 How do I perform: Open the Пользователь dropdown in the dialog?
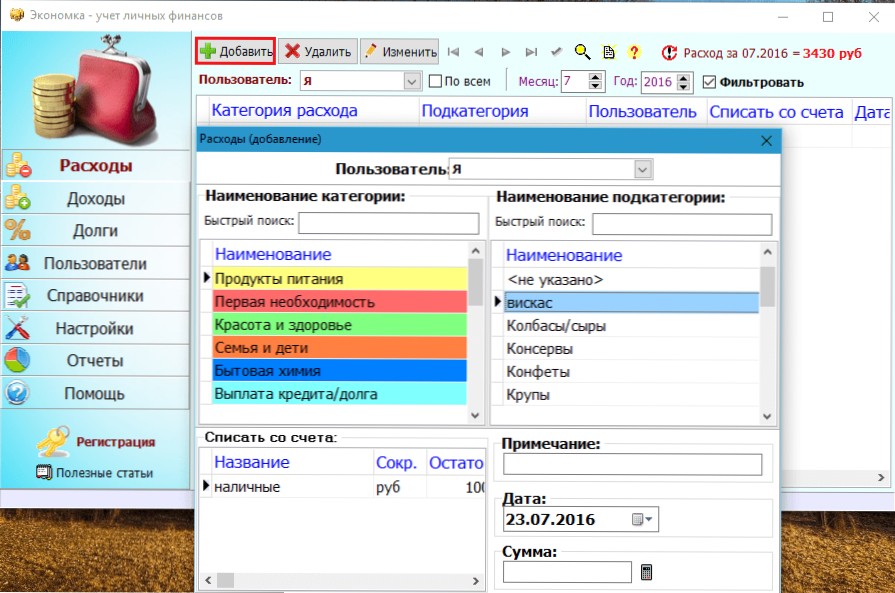point(643,169)
